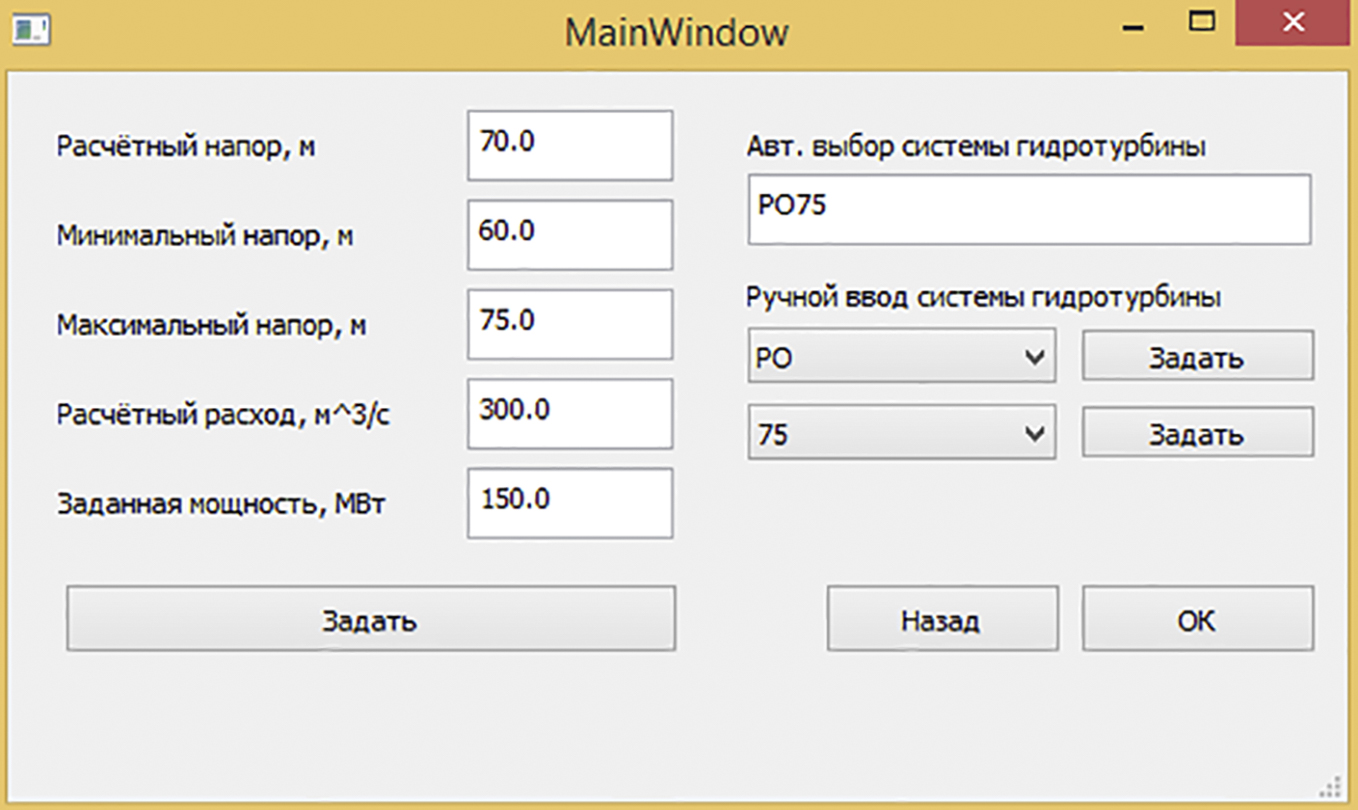
Task: Go back with the Назад button
Action: coord(941,620)
